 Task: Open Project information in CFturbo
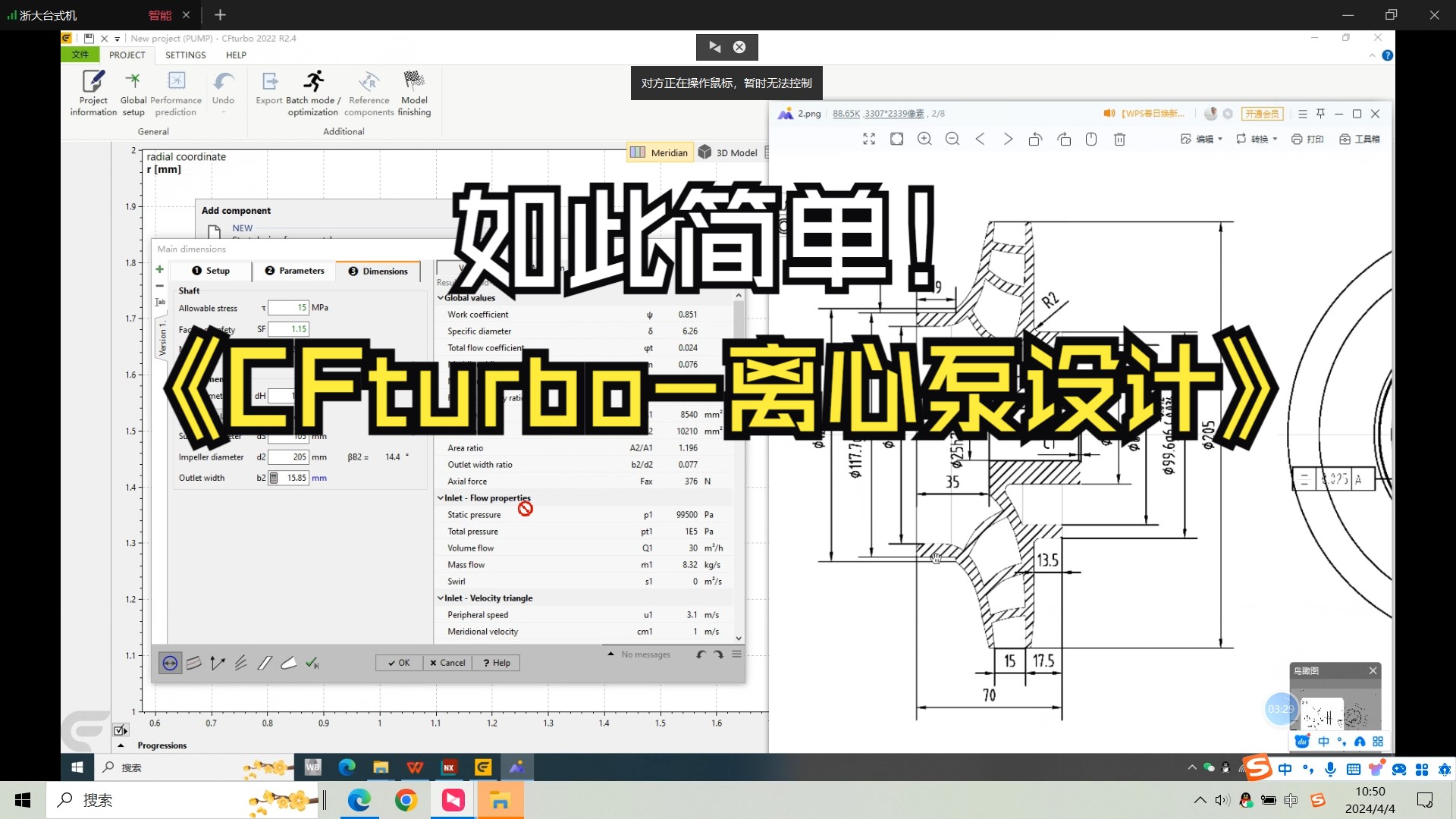92,91
